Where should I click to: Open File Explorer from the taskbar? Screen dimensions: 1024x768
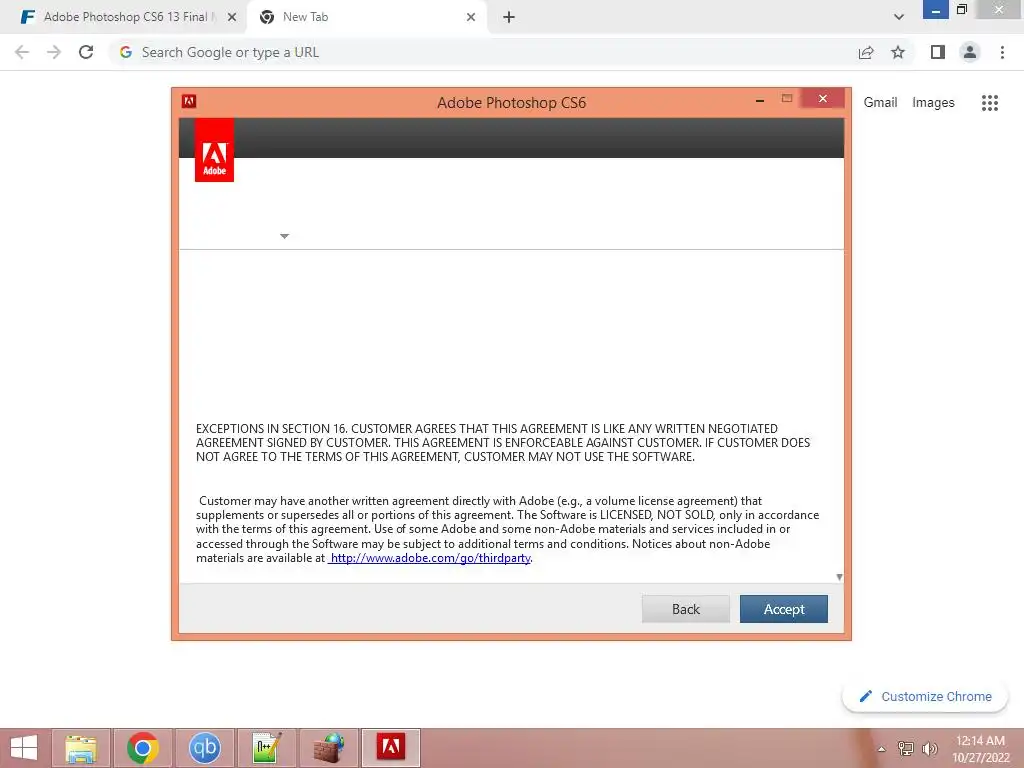[81, 748]
